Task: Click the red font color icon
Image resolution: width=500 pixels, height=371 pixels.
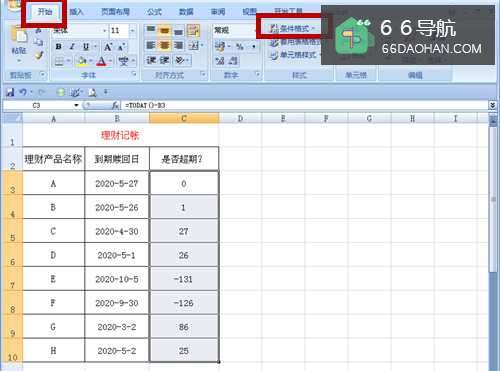Action: click(101, 61)
